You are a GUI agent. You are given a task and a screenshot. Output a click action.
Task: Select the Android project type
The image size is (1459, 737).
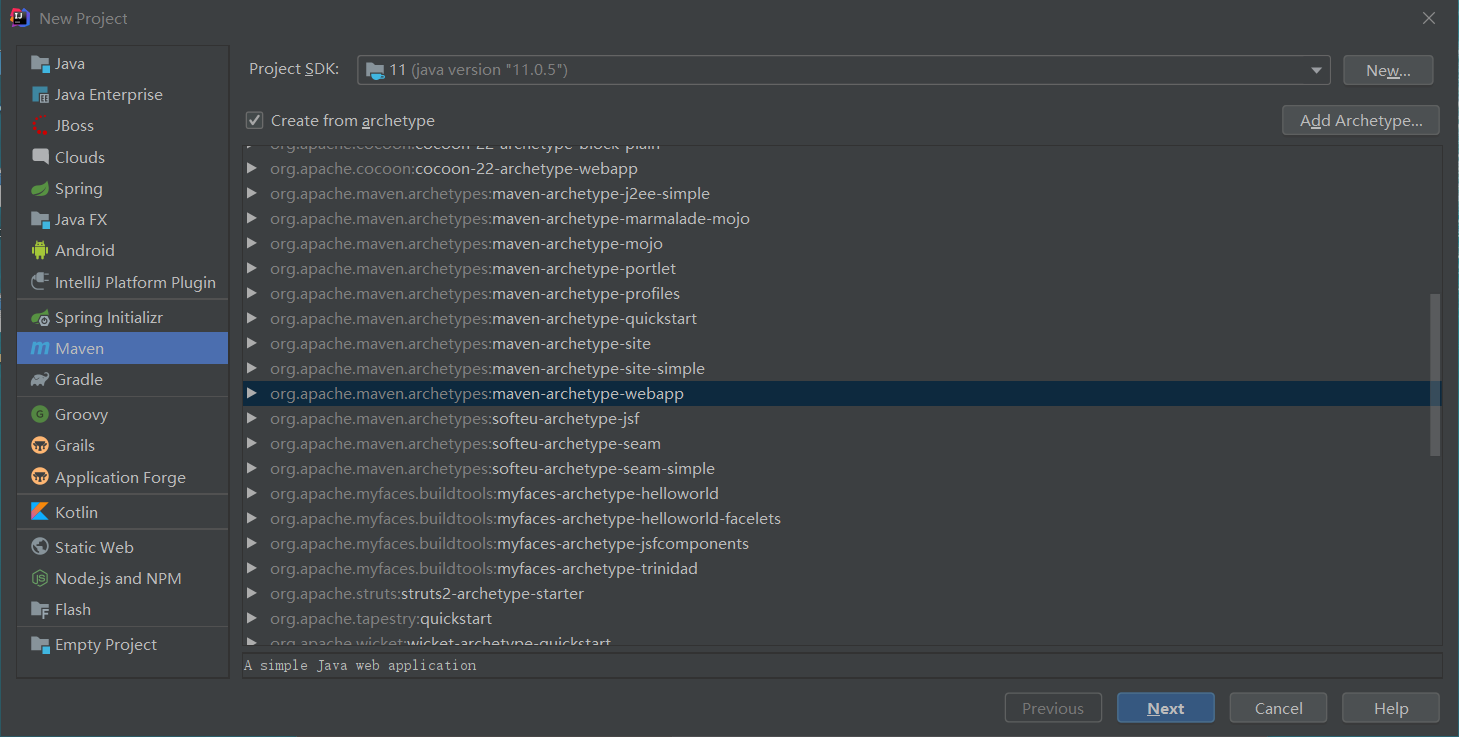tap(84, 250)
